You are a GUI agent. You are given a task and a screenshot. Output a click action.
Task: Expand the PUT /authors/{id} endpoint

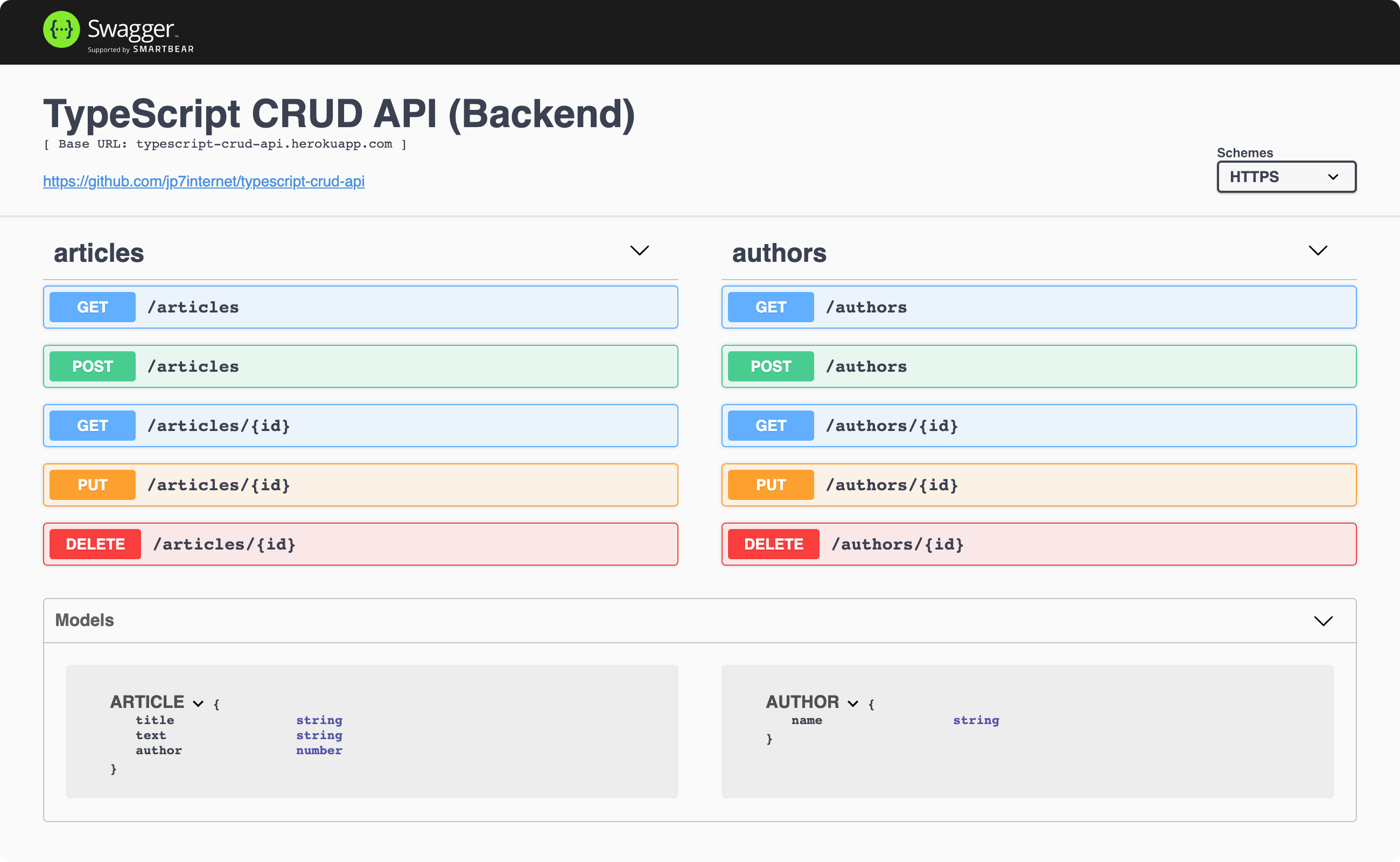coord(1038,485)
